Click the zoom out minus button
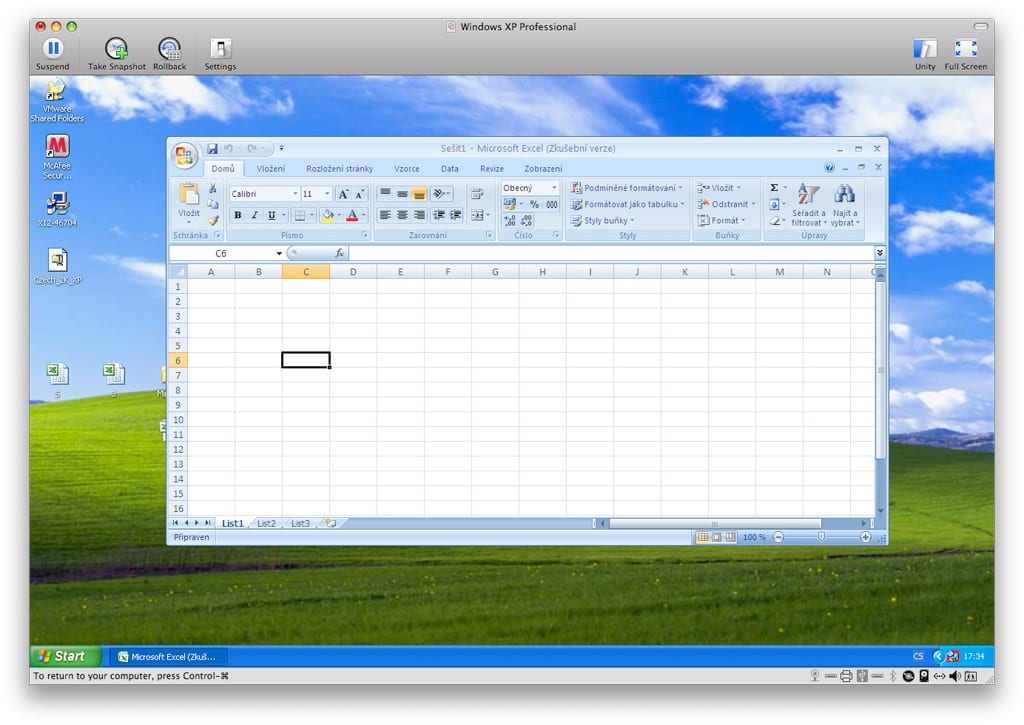Image resolution: width=1024 pixels, height=725 pixels. tap(778, 537)
